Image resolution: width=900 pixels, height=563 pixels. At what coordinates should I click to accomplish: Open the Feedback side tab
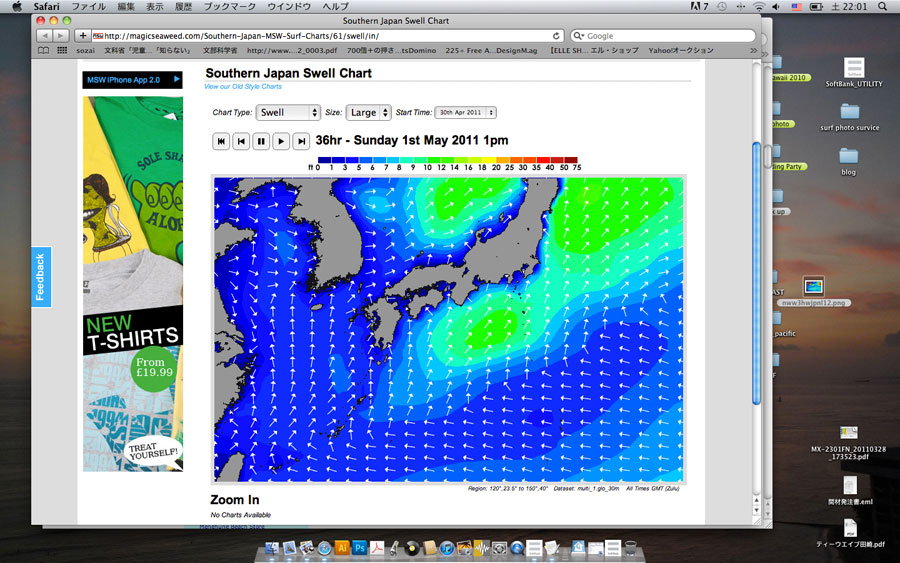pyautogui.click(x=41, y=277)
